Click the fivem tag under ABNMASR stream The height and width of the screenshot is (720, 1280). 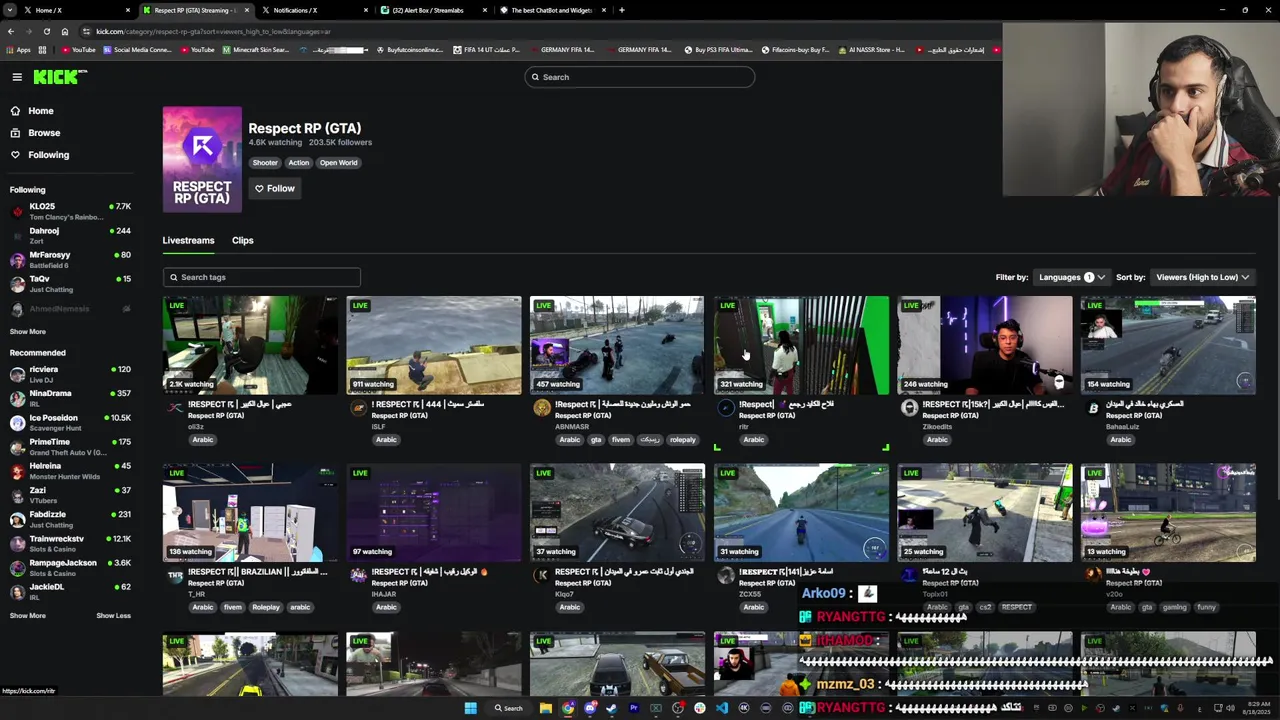click(621, 440)
